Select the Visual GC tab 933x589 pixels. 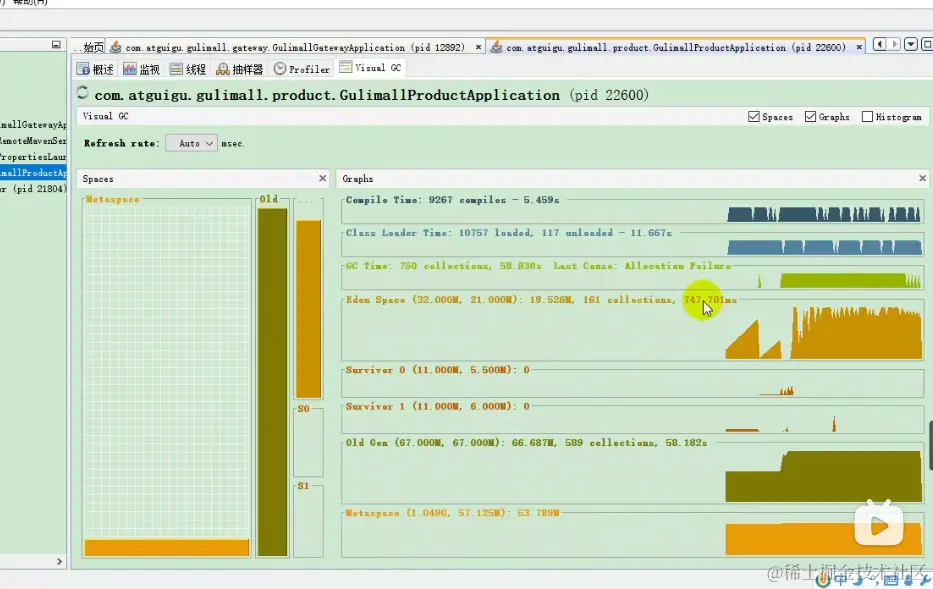(370, 68)
